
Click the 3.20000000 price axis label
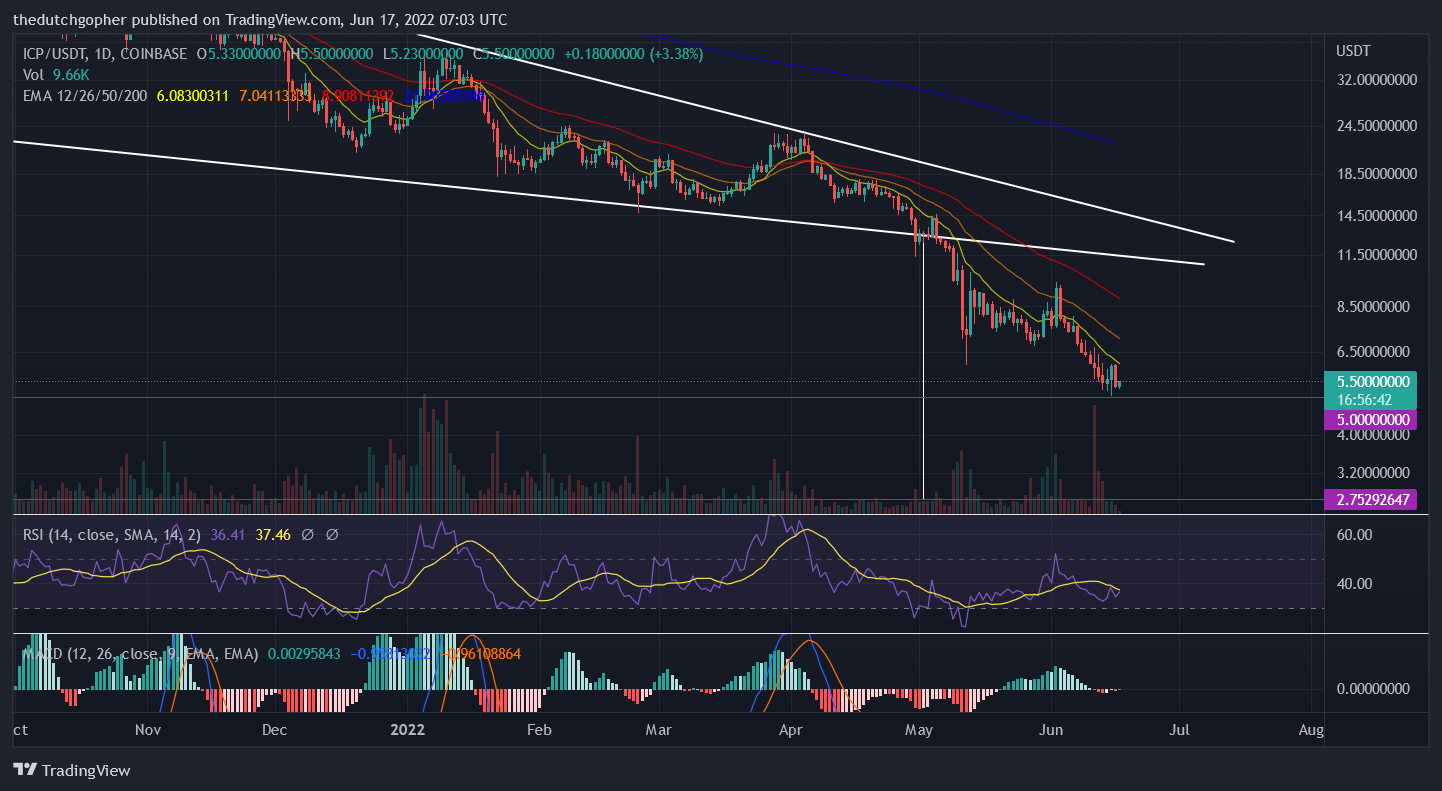coord(1374,473)
